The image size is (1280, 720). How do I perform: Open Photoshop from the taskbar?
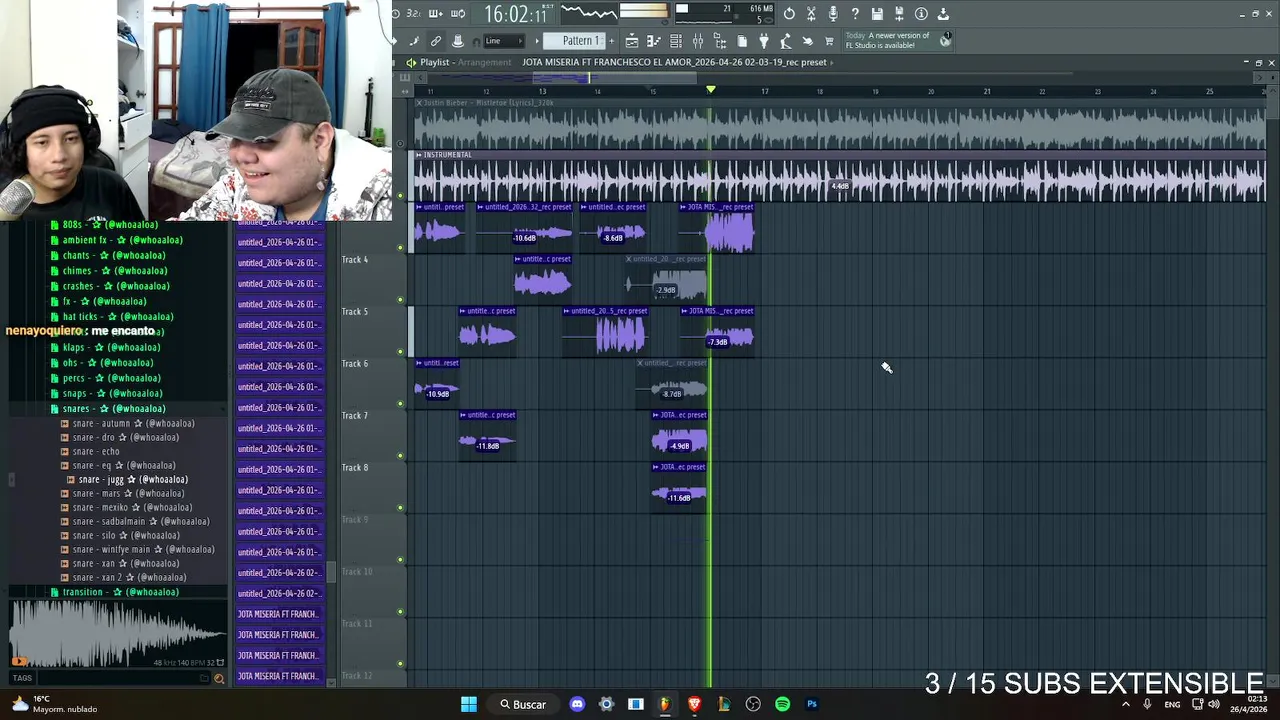coord(812,704)
